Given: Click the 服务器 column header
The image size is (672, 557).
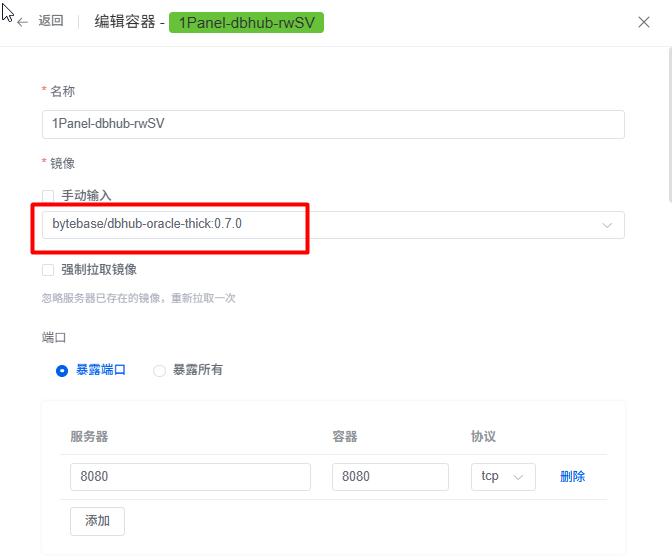Looking at the screenshot, I should [x=89, y=437].
